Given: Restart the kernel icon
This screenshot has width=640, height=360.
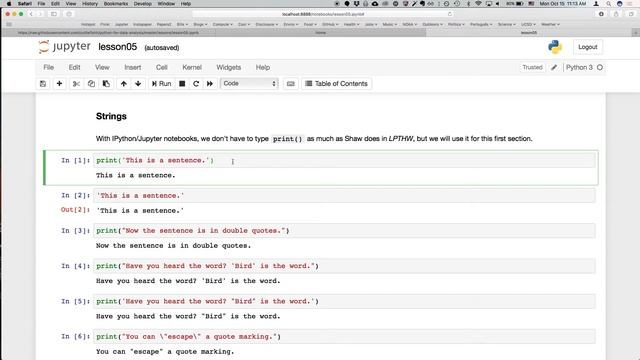Looking at the screenshot, I should click(x=196, y=84).
